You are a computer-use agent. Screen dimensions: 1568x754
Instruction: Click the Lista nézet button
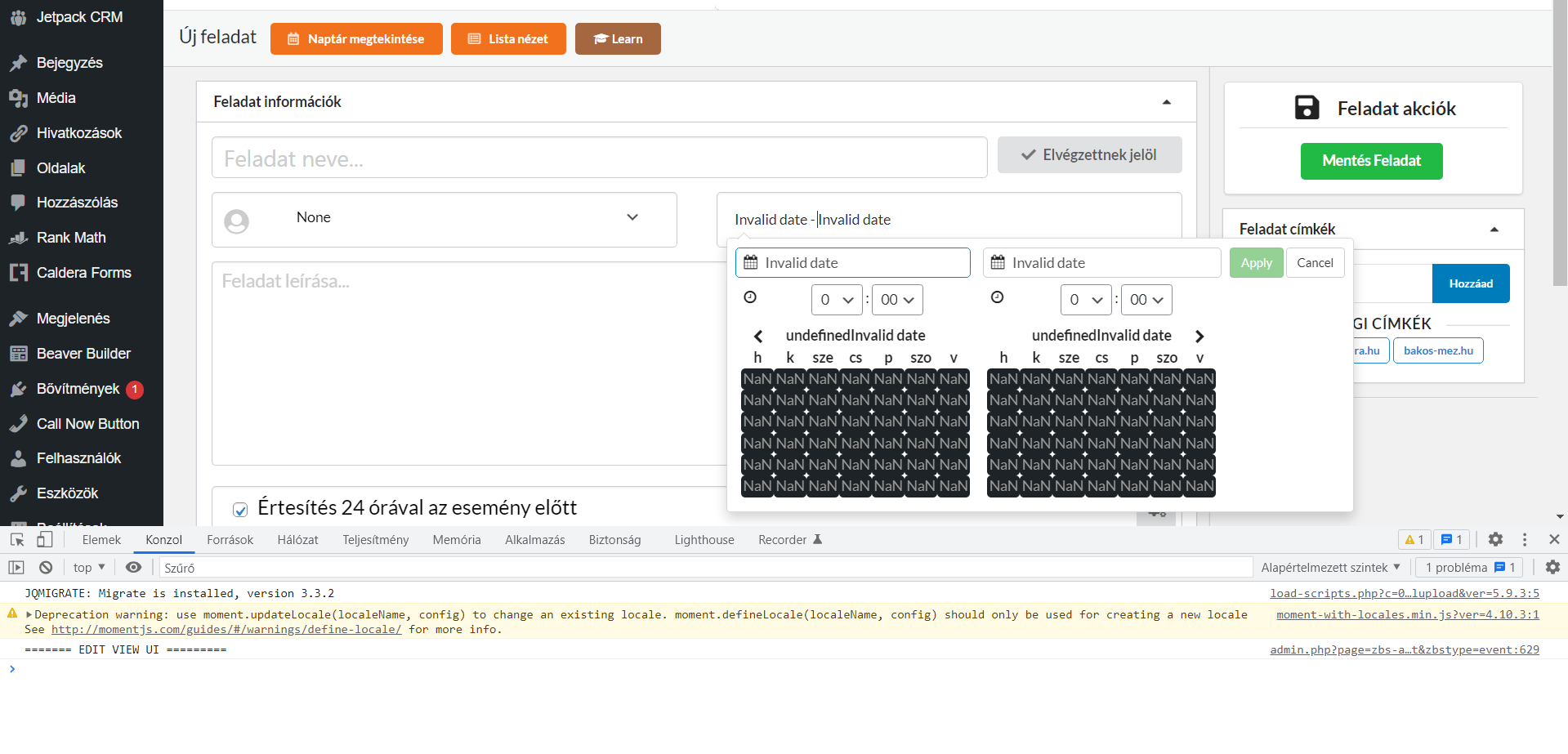coord(508,39)
